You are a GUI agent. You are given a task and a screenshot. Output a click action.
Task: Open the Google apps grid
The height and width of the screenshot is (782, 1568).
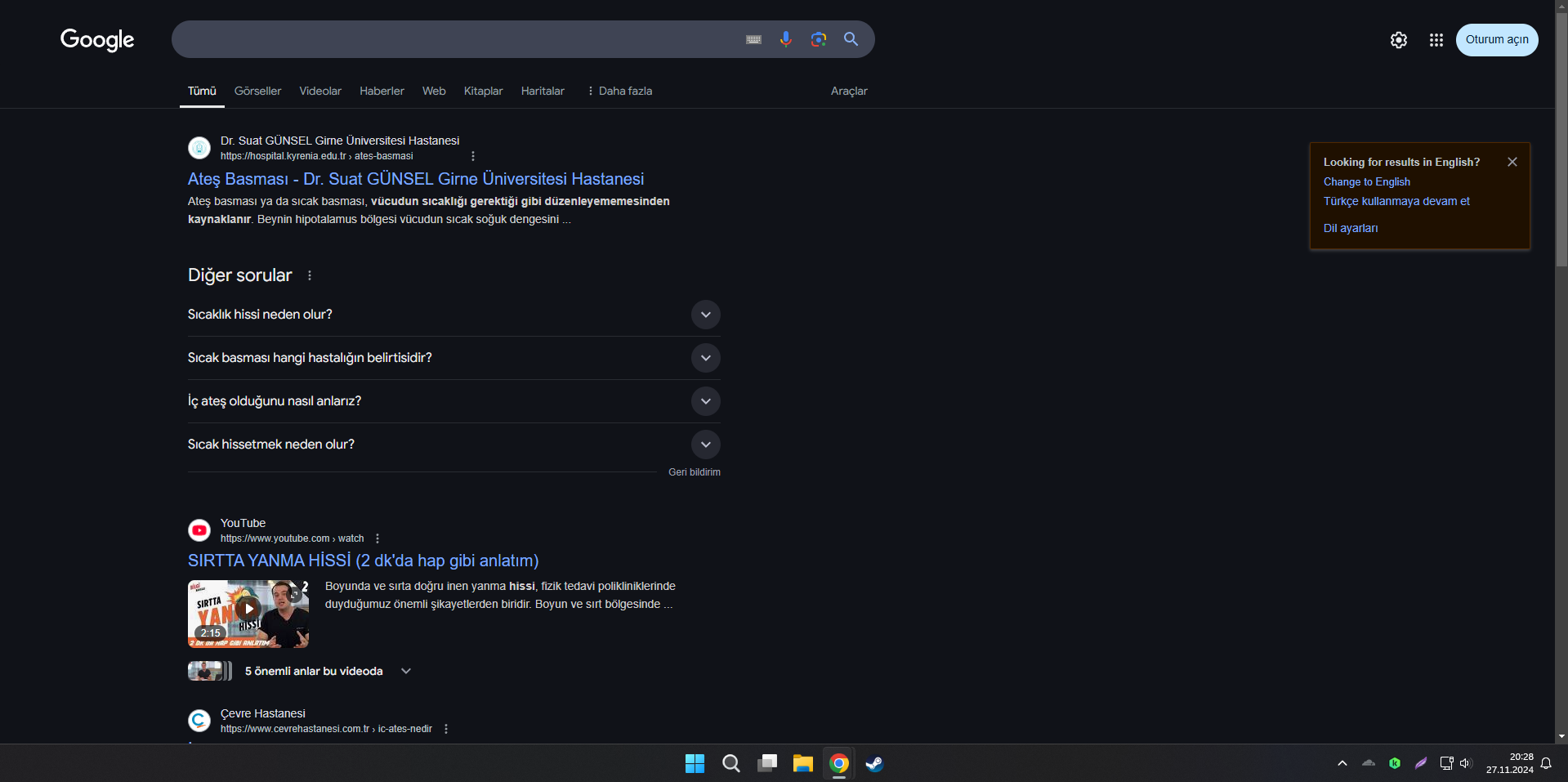tap(1436, 40)
